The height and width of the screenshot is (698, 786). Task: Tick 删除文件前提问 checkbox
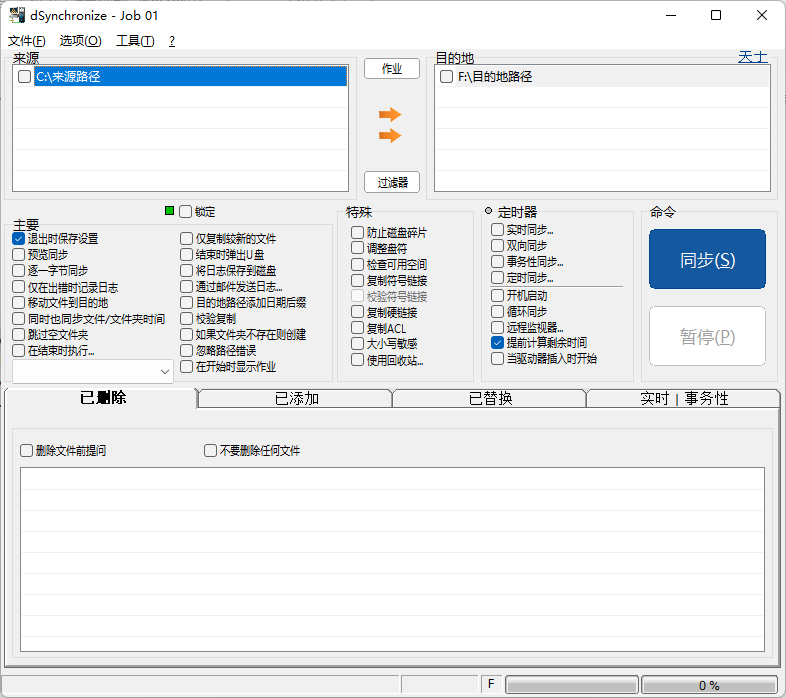26,450
